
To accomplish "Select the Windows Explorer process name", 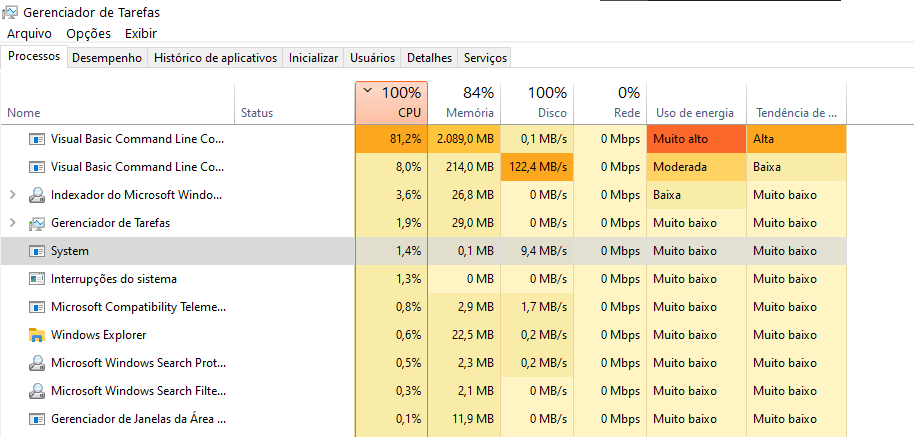I will (x=99, y=335).
